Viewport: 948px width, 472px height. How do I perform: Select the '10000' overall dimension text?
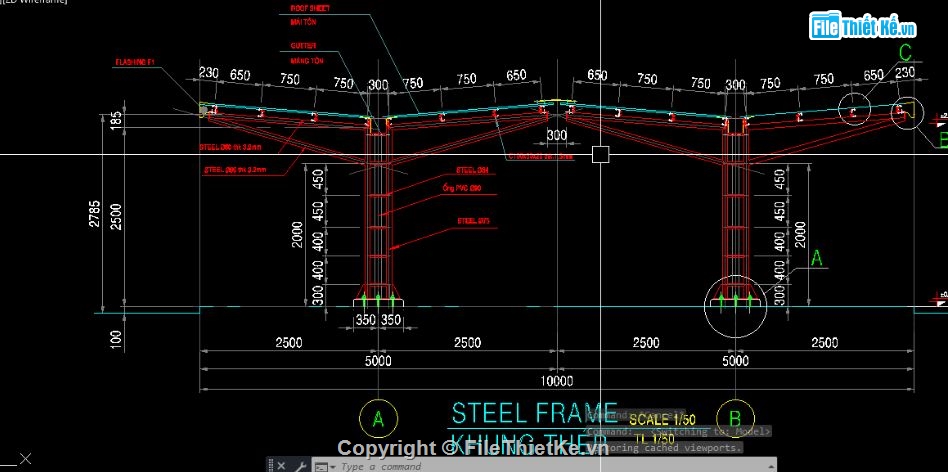pos(557,381)
